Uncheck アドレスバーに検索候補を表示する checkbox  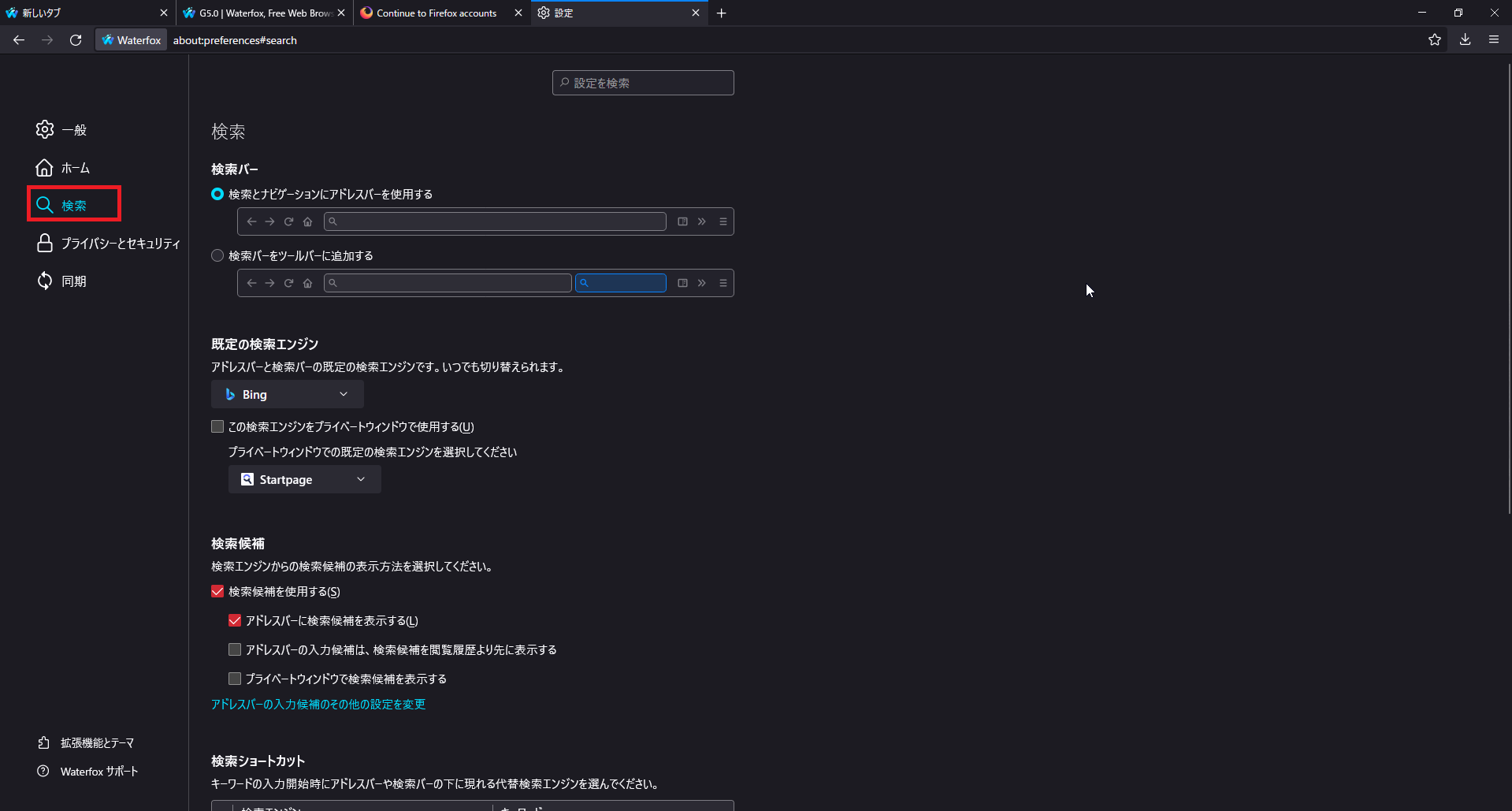point(235,620)
